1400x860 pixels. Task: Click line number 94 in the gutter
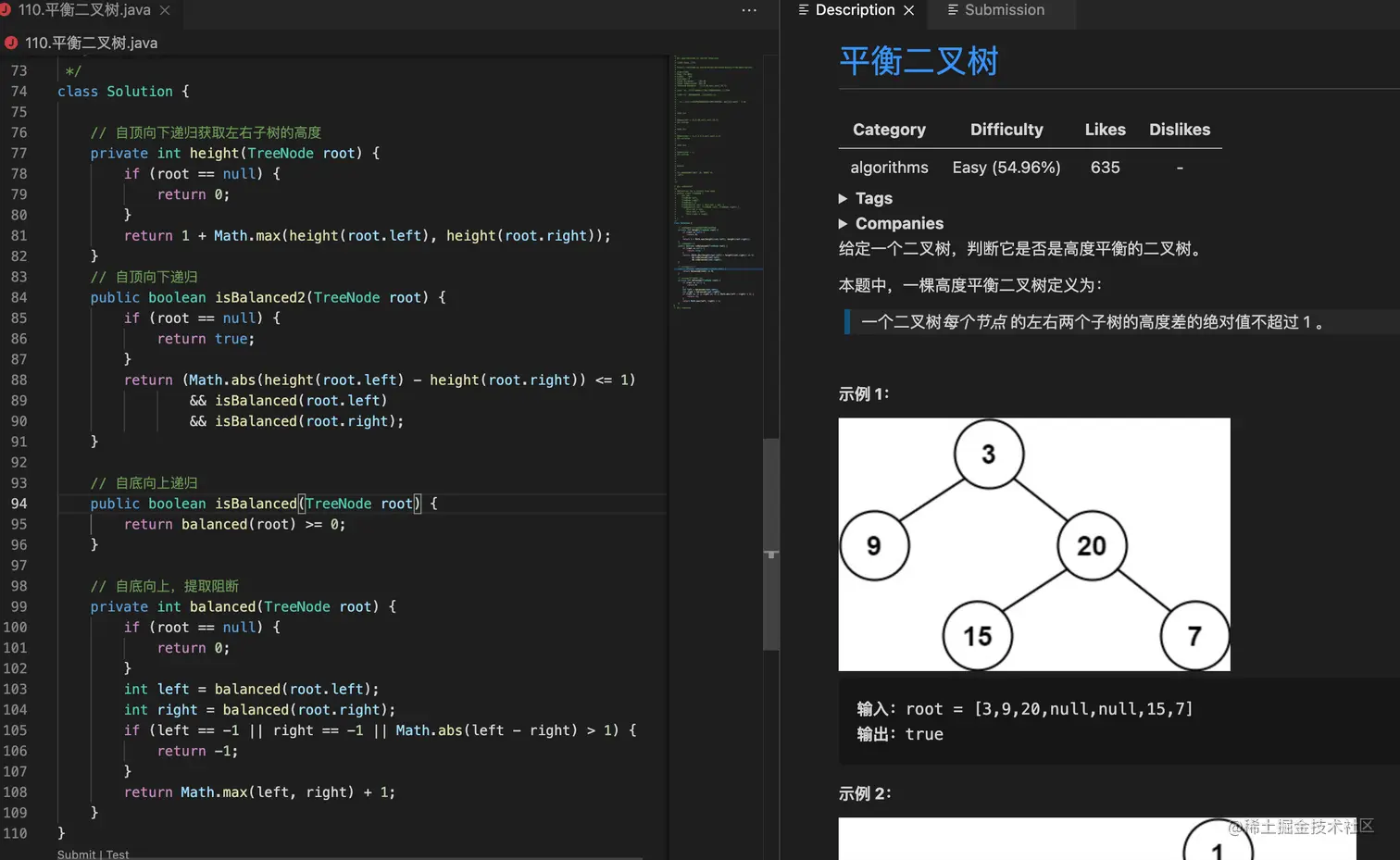click(19, 504)
